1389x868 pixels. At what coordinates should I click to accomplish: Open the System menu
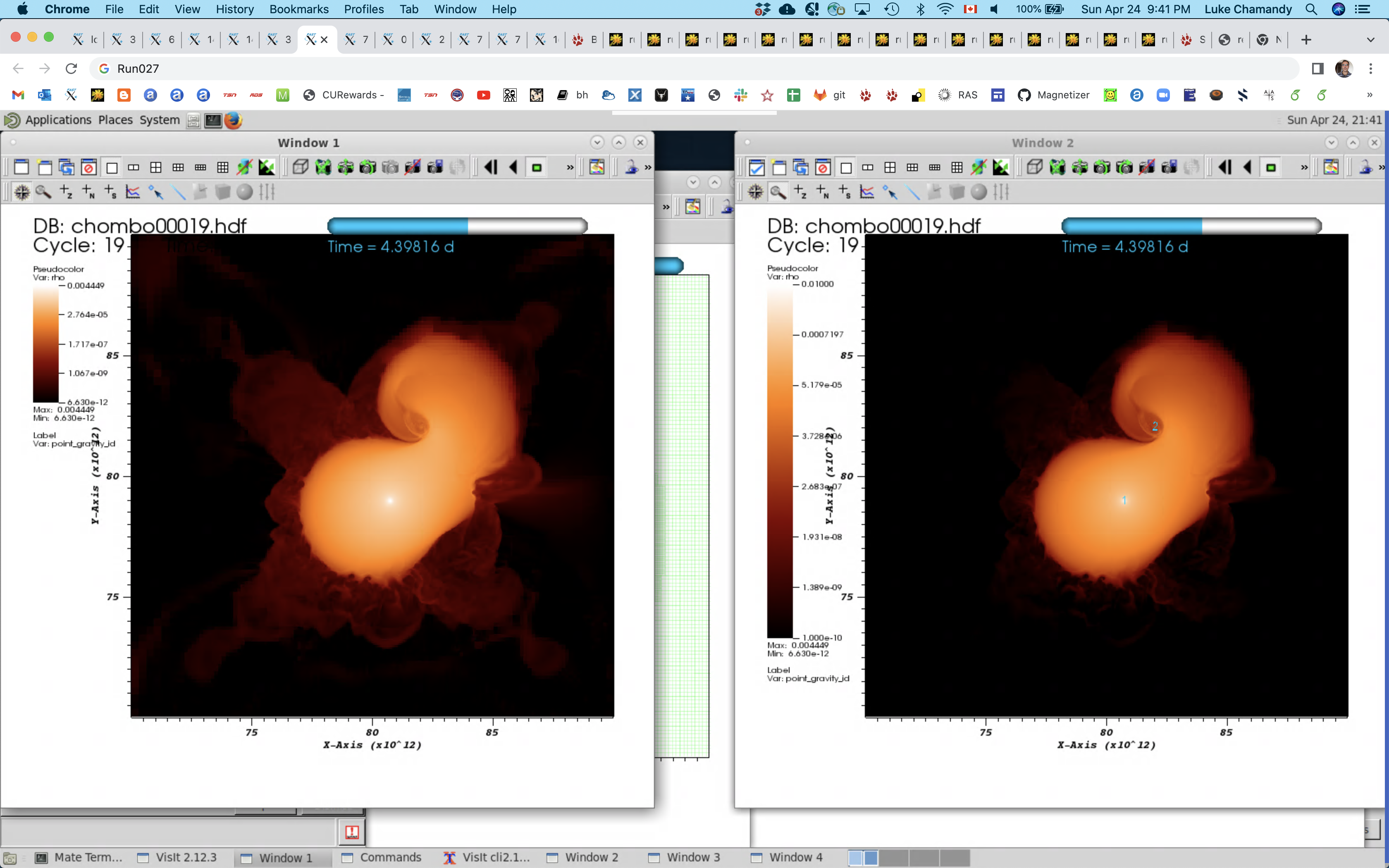point(160,120)
